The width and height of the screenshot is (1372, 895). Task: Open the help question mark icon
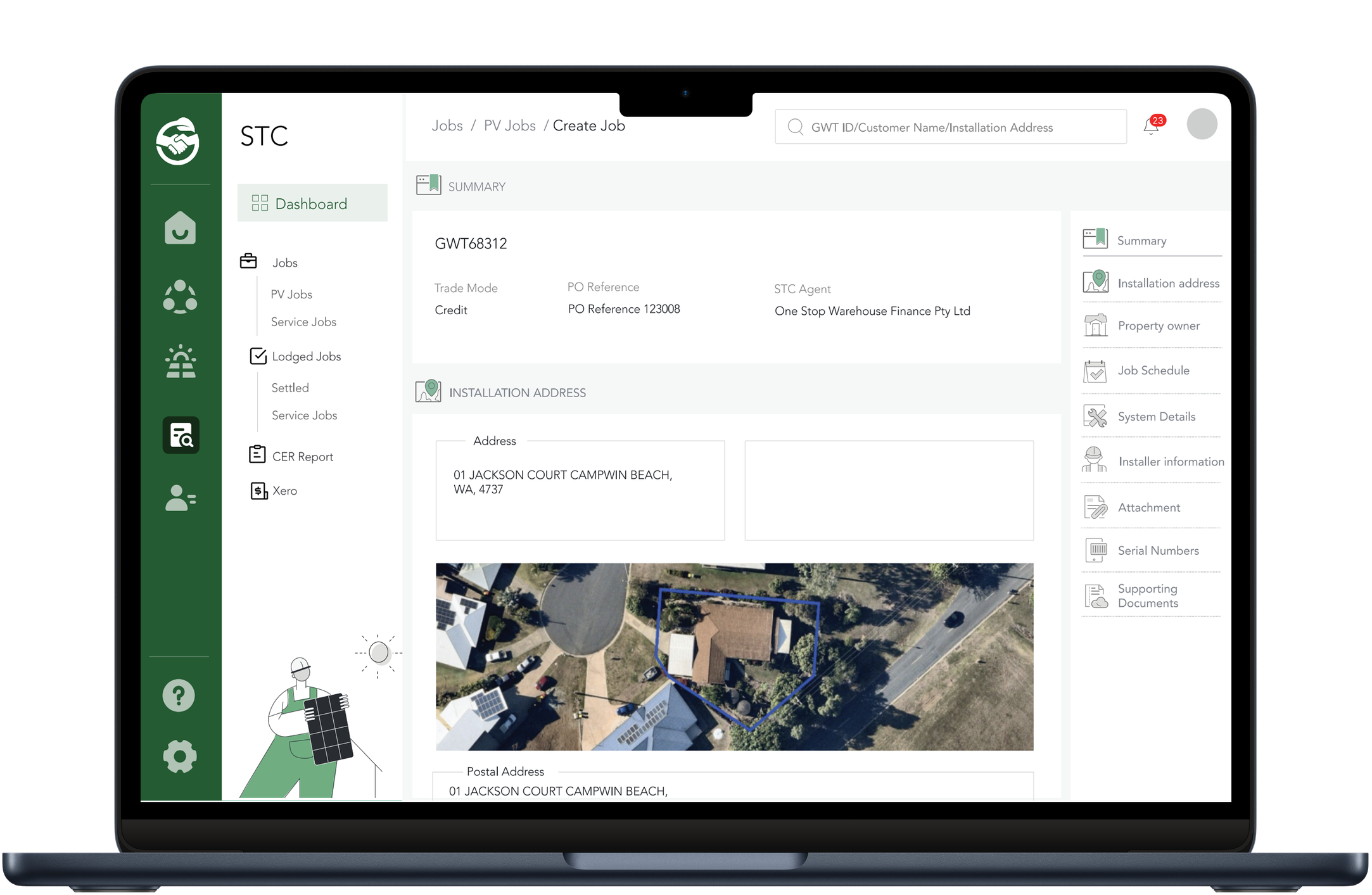pos(179,695)
